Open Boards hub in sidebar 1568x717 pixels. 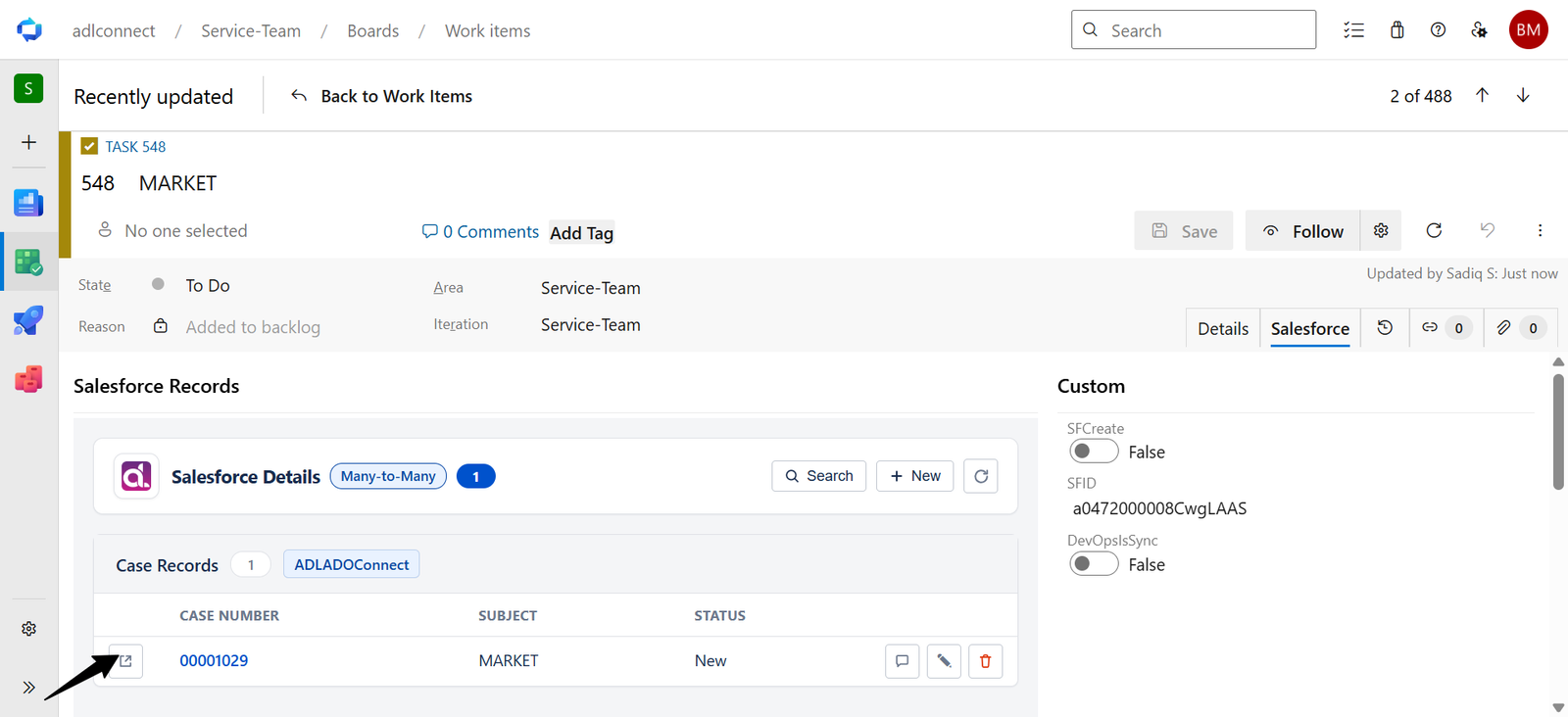28,262
